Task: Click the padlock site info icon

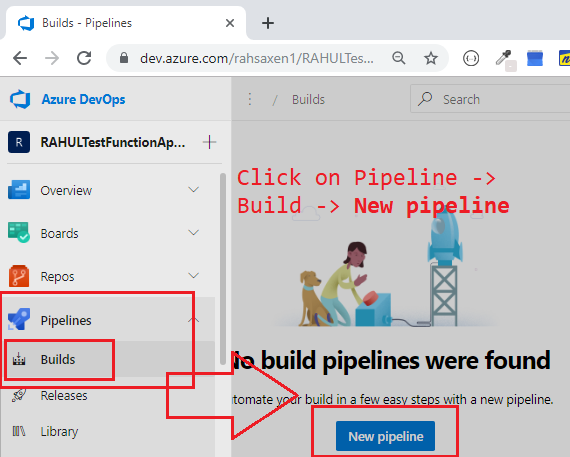Action: (124, 58)
